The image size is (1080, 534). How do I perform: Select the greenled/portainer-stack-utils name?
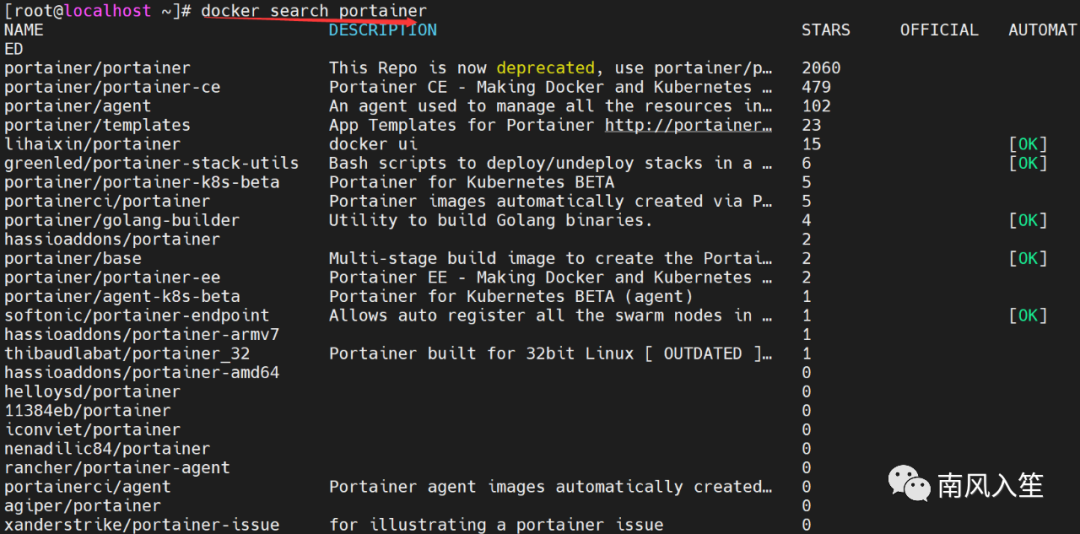click(x=152, y=163)
